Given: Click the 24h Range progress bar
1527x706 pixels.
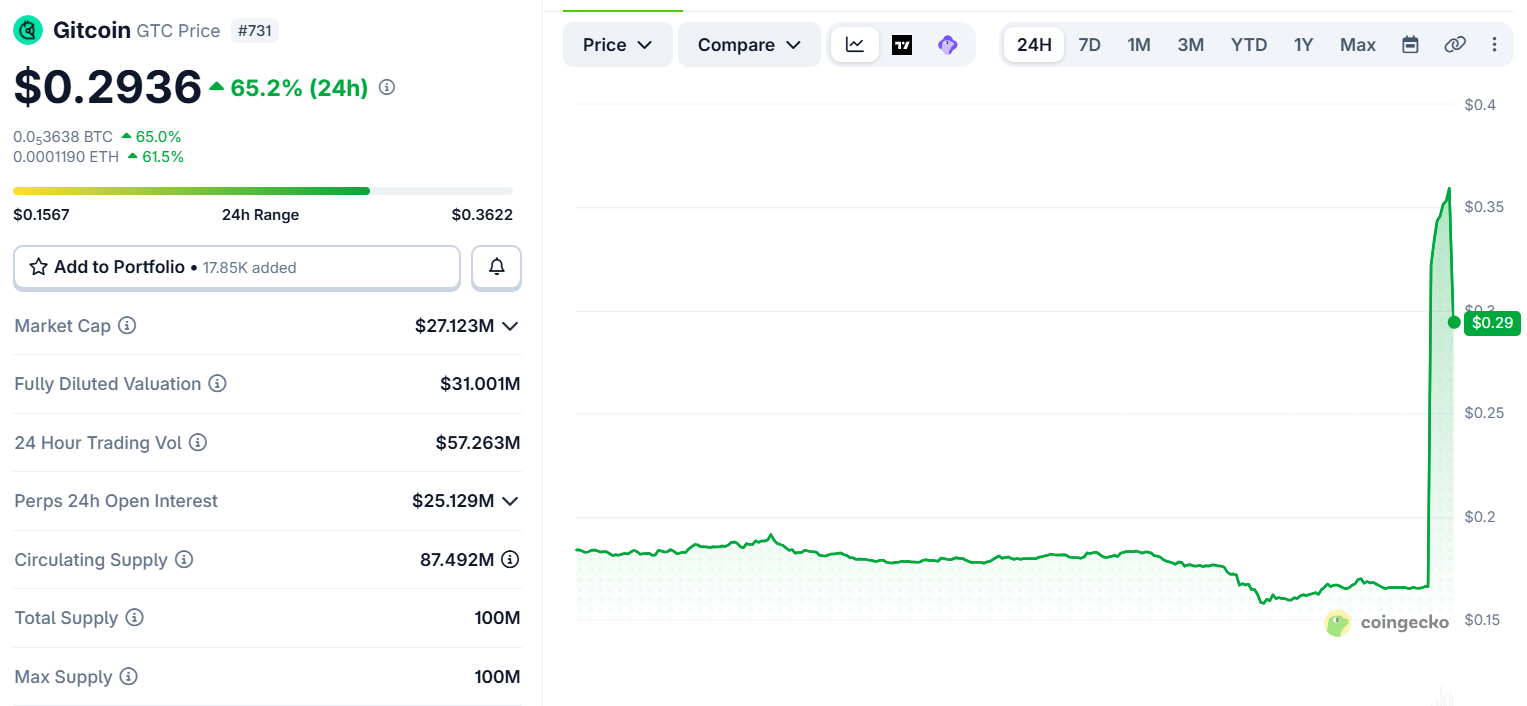Looking at the screenshot, I should click(263, 190).
